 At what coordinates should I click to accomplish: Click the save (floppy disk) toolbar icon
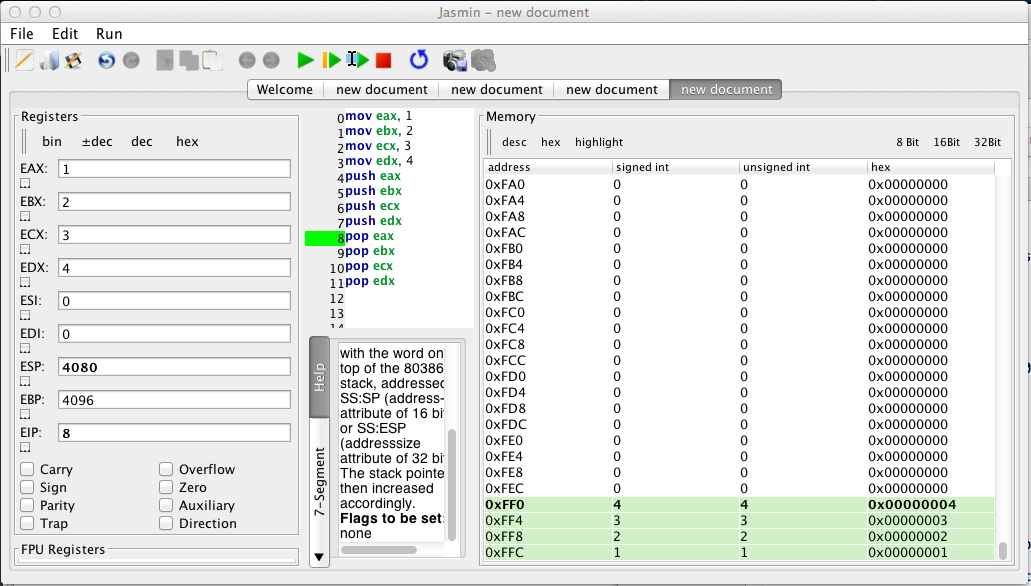tap(73, 61)
